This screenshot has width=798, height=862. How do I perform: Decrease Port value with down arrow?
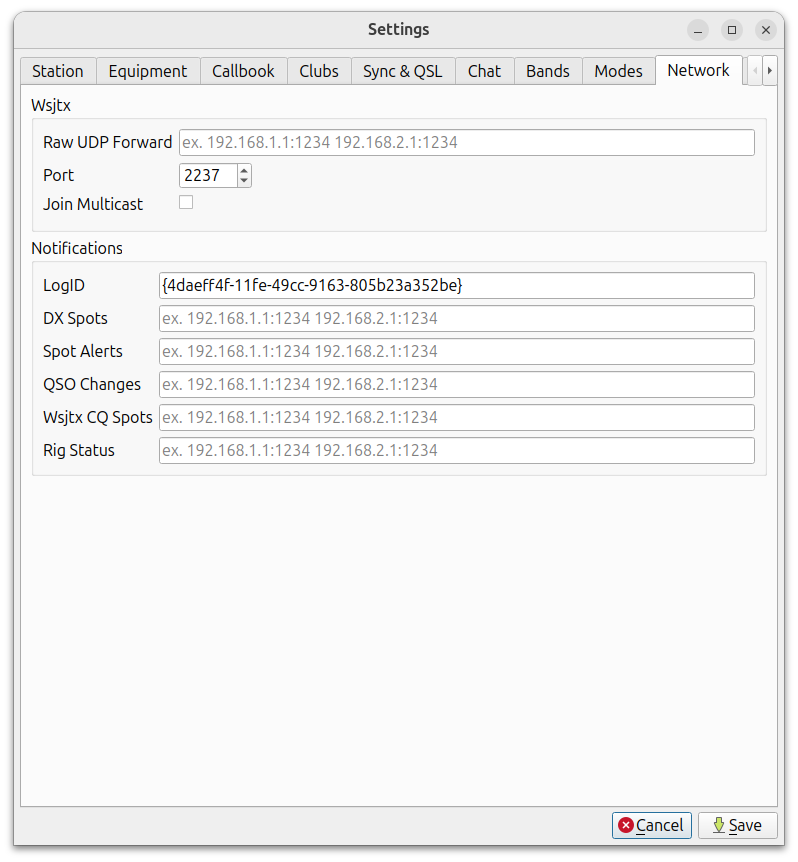(244, 181)
